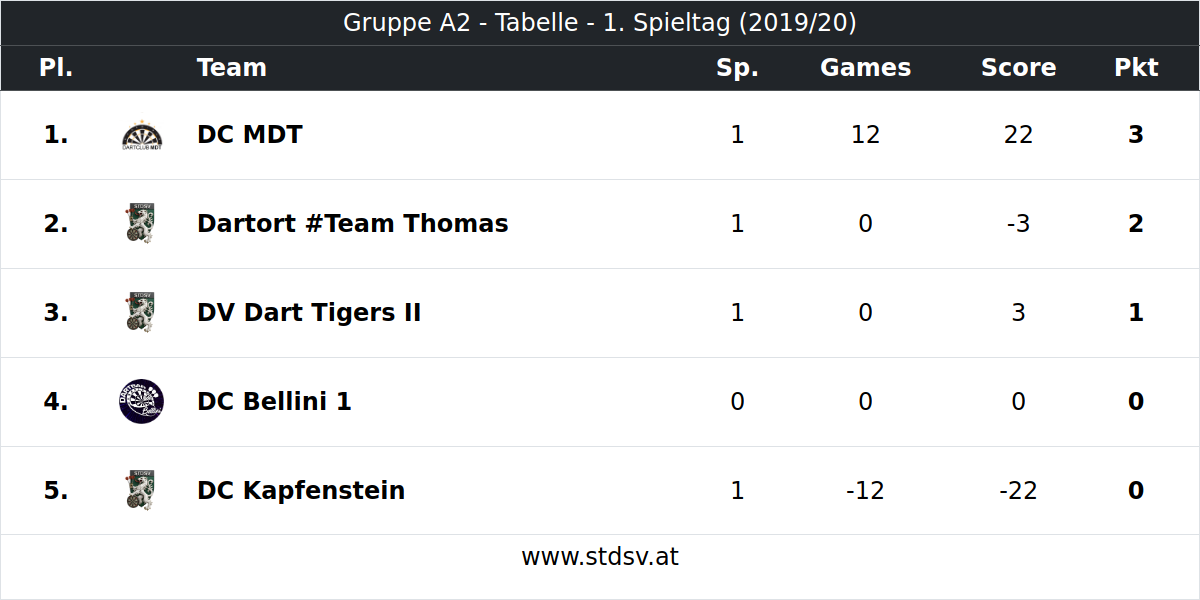Open the DC MDT team name
Viewport: 1200px width, 600px height.
(250, 135)
